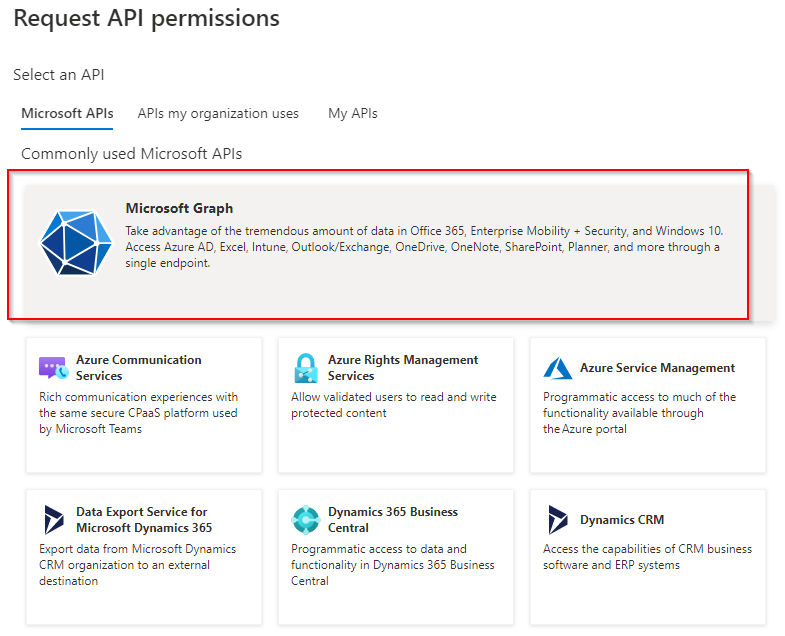Click 'Programmatic access to data and' description
Image resolution: width=785 pixels, height=636 pixels.
click(392, 565)
